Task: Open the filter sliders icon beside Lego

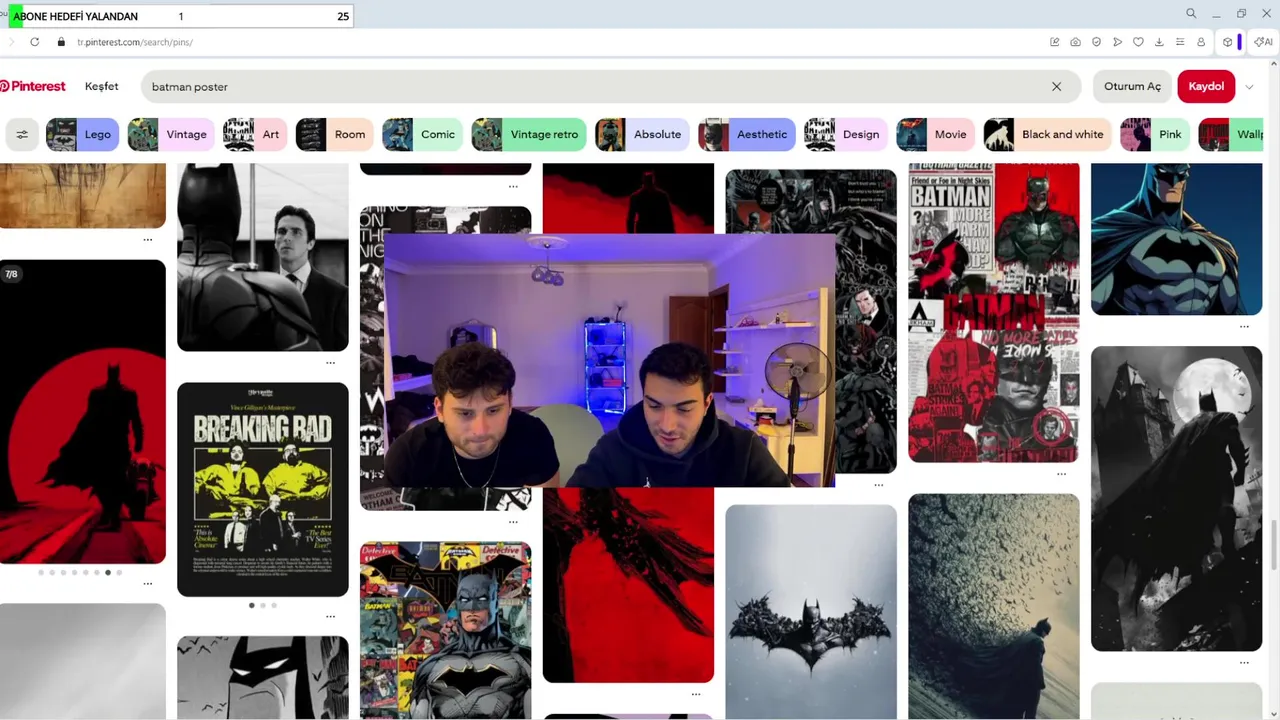Action: [x=22, y=134]
